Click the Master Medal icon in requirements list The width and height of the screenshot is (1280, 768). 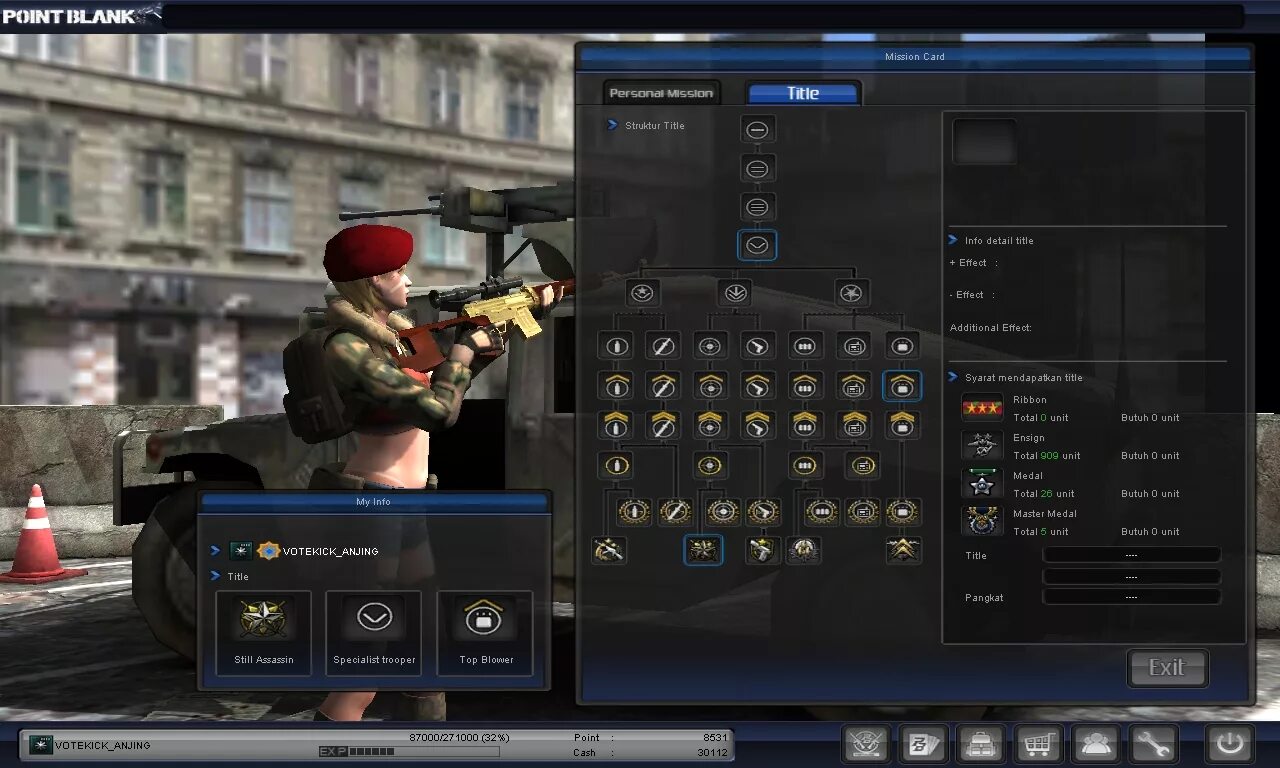[981, 520]
